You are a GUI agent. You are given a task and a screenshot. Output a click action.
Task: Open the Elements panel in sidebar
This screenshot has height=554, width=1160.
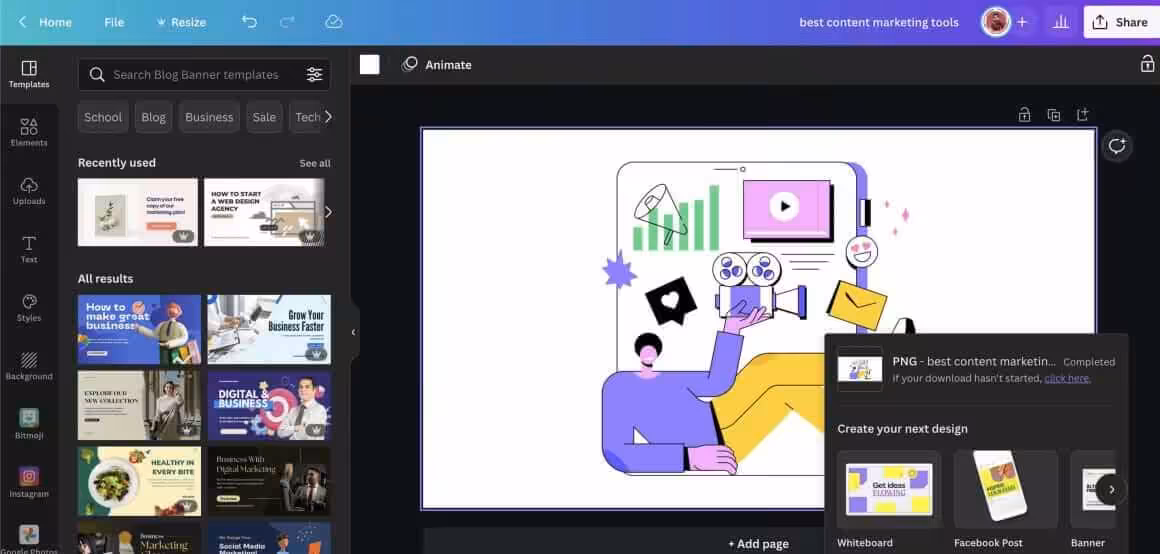(29, 132)
